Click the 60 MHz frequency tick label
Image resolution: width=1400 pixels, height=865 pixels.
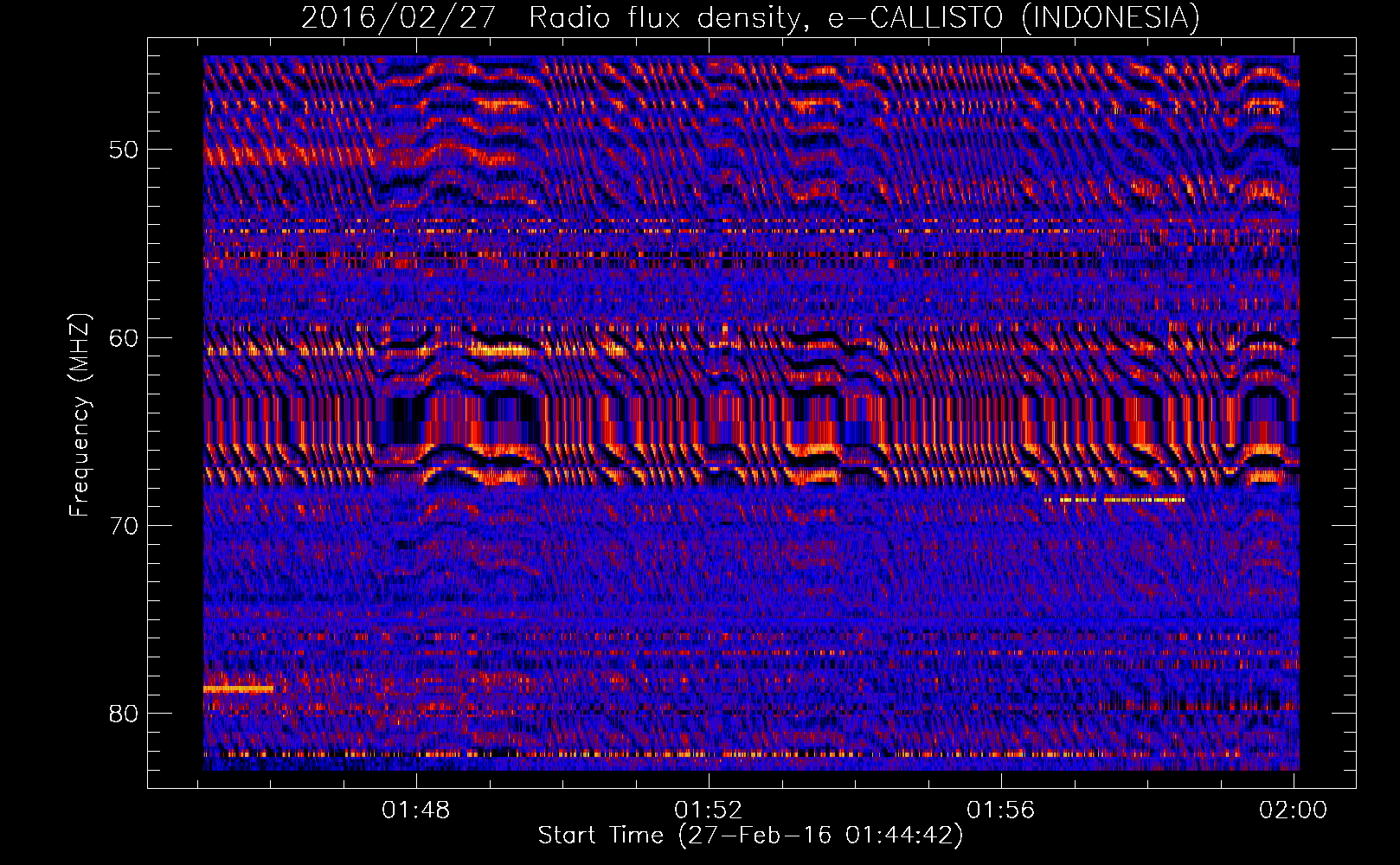click(x=124, y=337)
